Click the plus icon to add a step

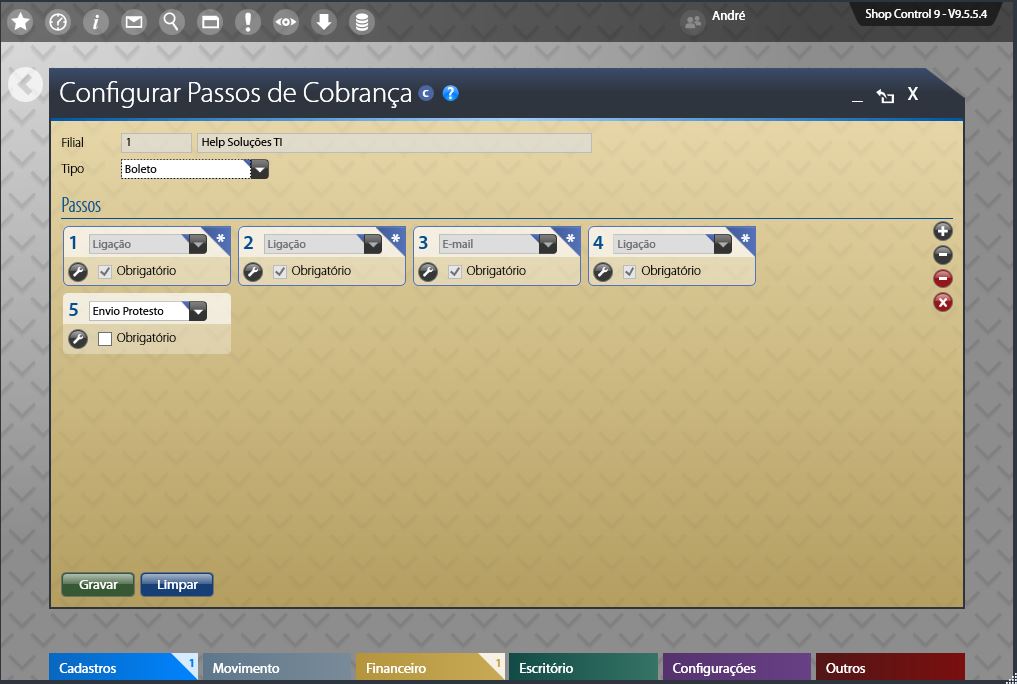(942, 231)
